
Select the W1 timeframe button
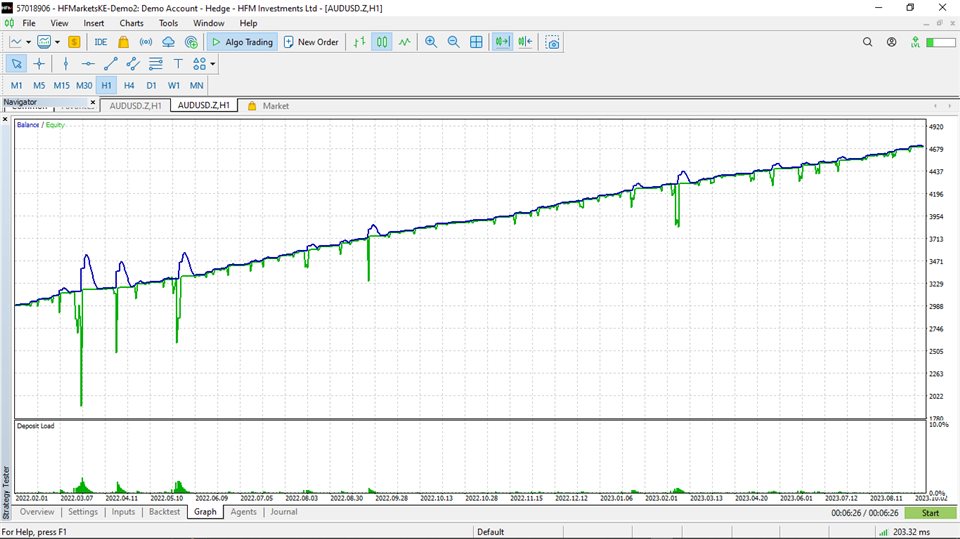click(x=174, y=85)
